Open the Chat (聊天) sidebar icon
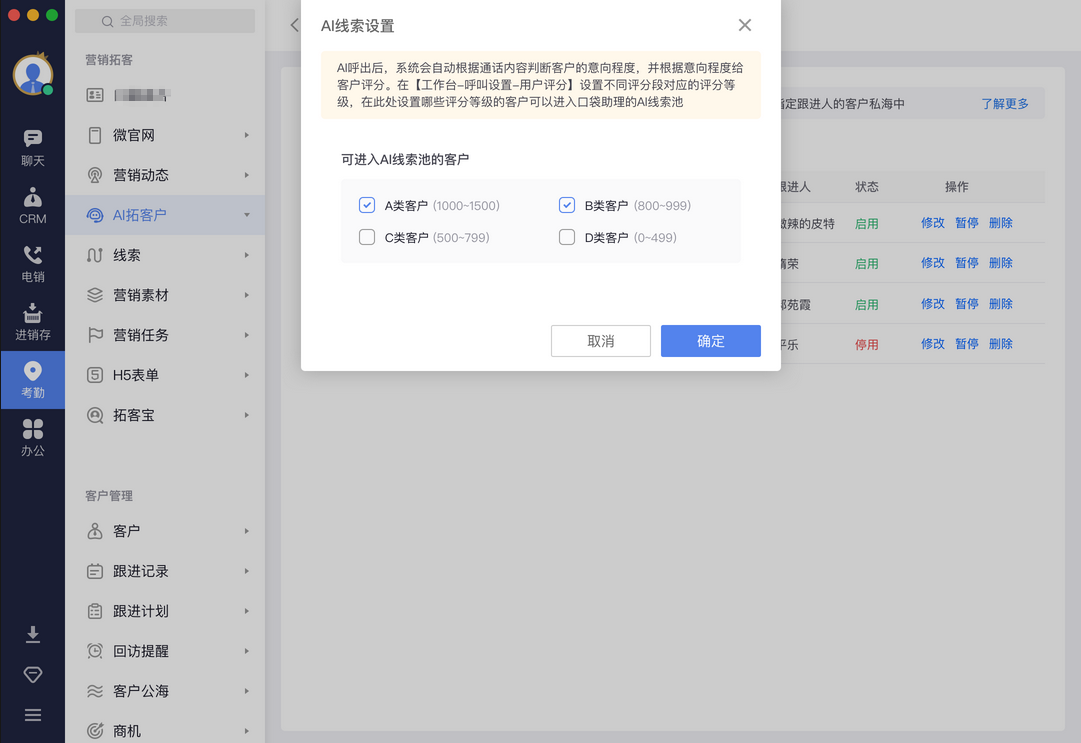 tap(32, 147)
